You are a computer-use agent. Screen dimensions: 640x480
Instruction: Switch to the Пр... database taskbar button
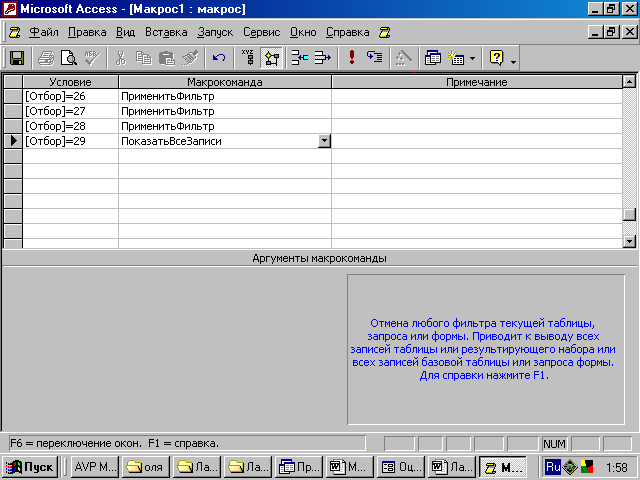299,467
